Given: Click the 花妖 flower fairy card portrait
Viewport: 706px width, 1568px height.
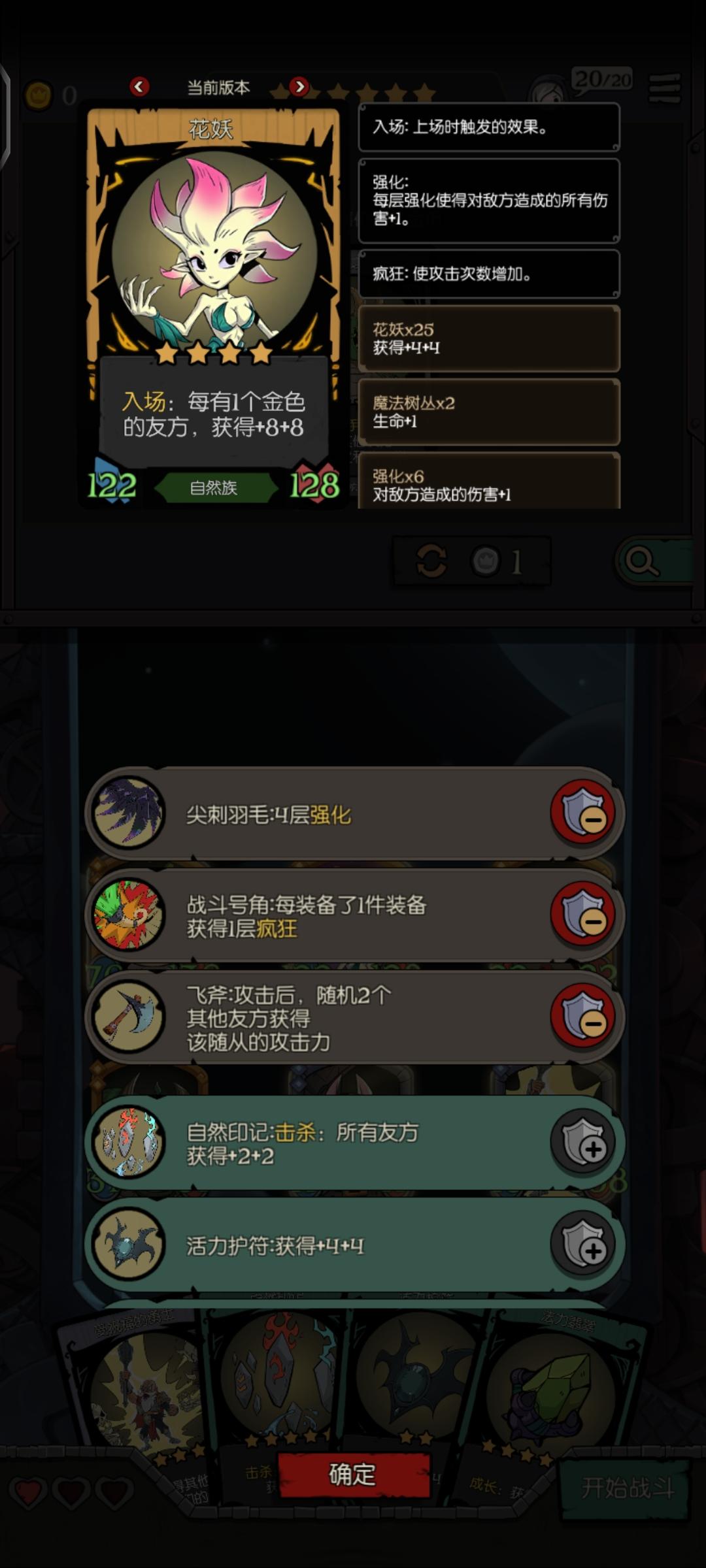Looking at the screenshot, I should click(x=214, y=252).
